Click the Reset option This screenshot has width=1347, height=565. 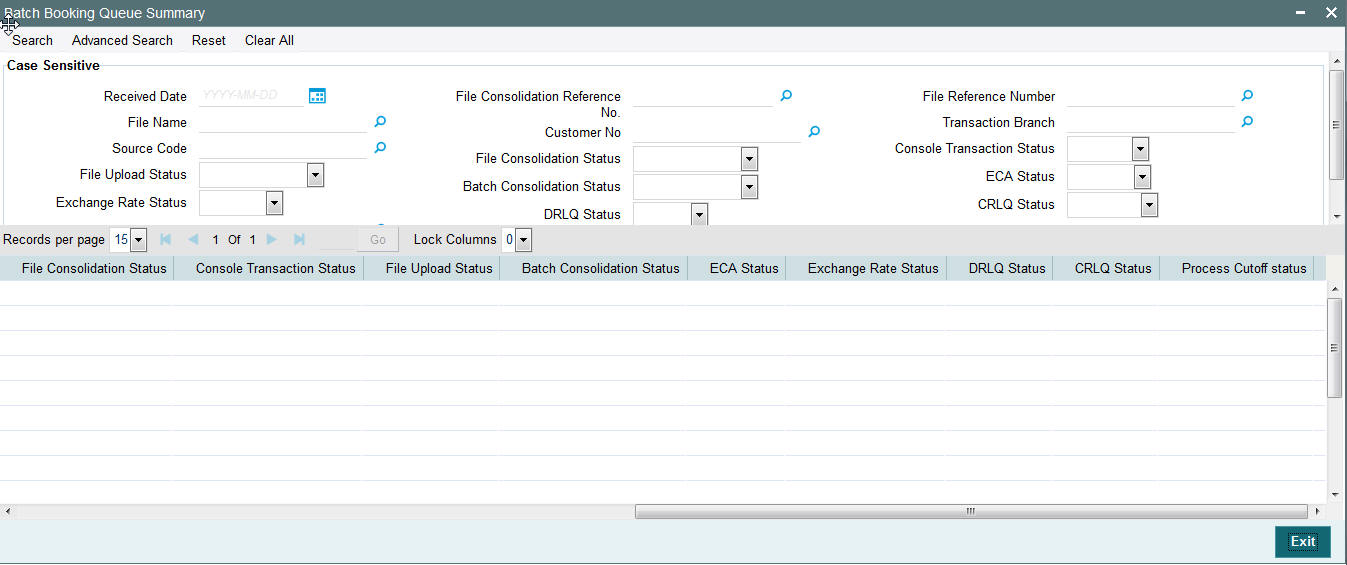209,40
